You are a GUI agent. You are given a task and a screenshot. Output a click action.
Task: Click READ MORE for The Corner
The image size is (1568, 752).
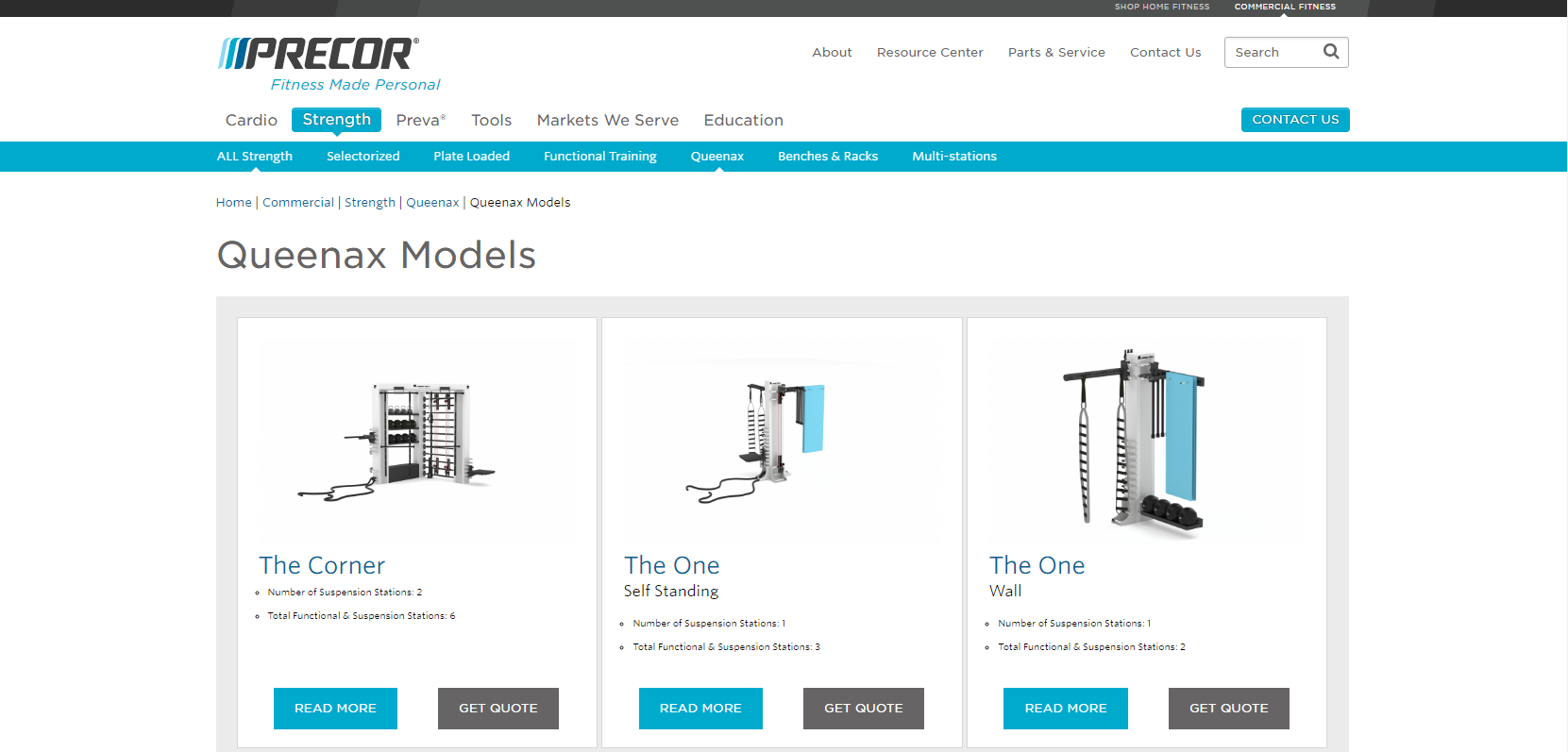pos(335,709)
